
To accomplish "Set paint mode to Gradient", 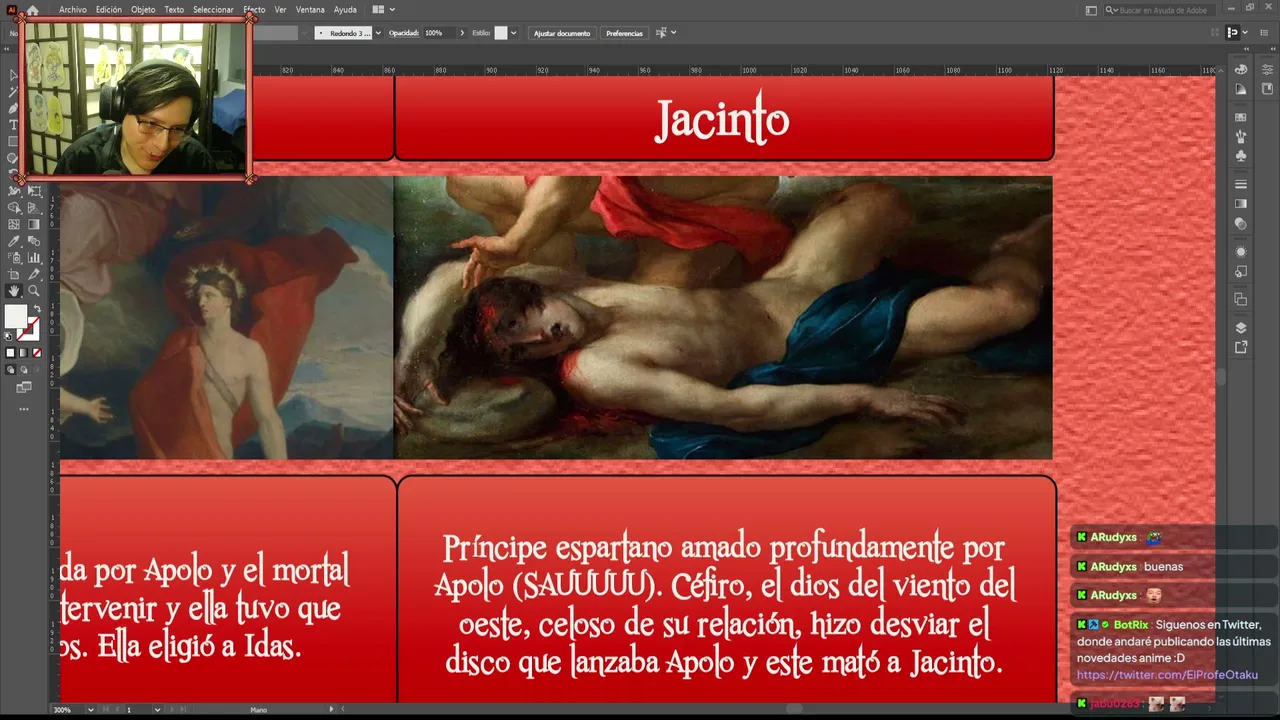I will click(x=24, y=353).
